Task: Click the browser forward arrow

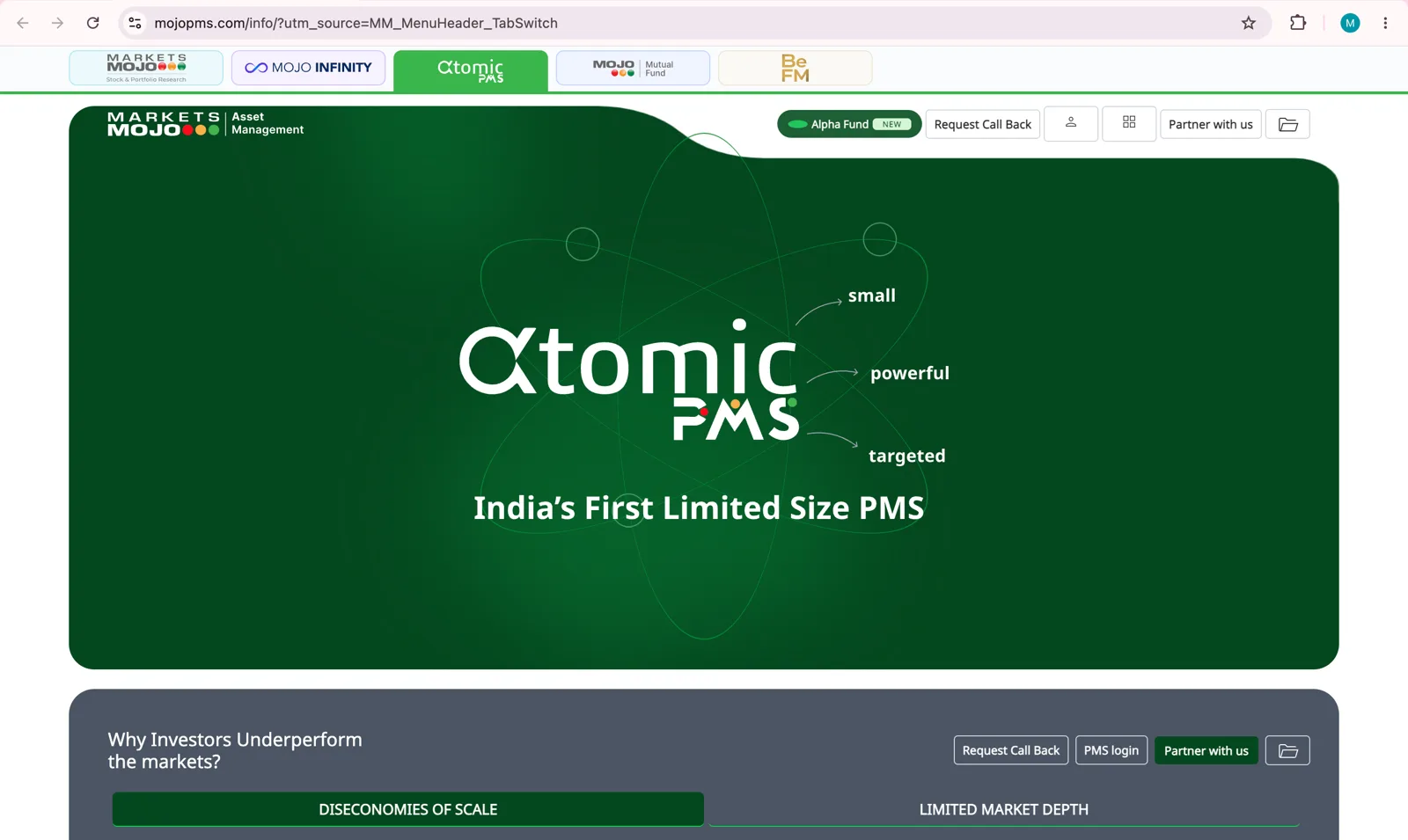Action: (x=57, y=23)
